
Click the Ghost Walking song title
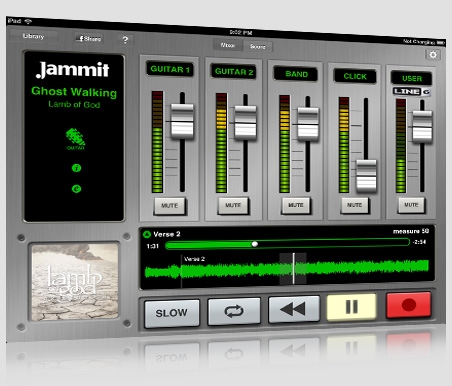pyautogui.click(x=74, y=92)
